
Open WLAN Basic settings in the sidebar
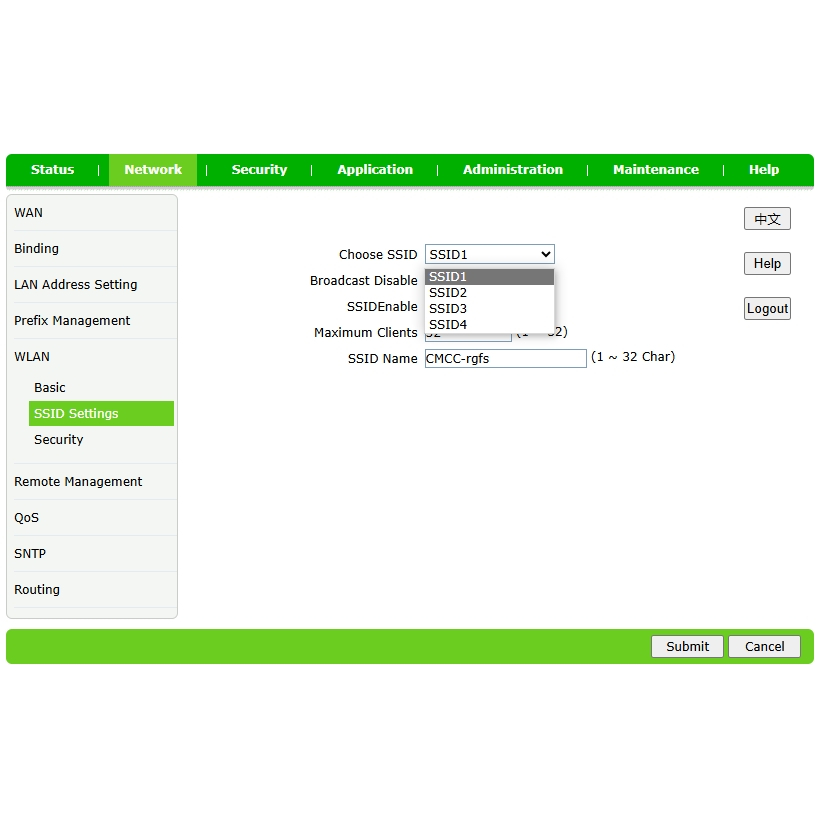tap(50, 388)
